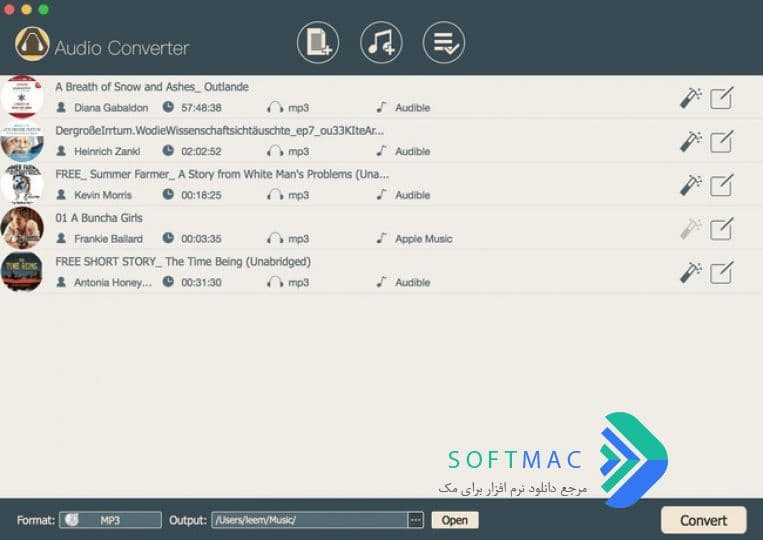
Task: Click artist Frankie Ballard
Action: [108, 239]
